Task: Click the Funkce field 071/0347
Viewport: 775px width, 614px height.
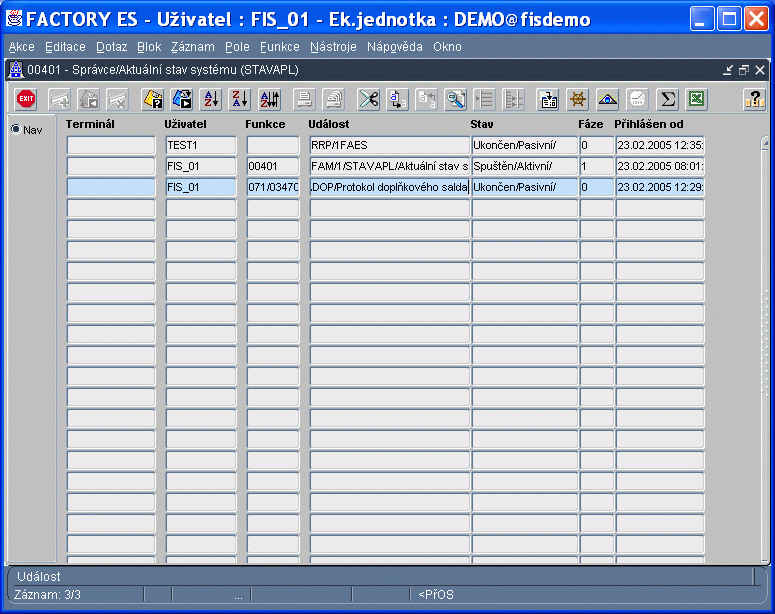Action: pos(273,187)
